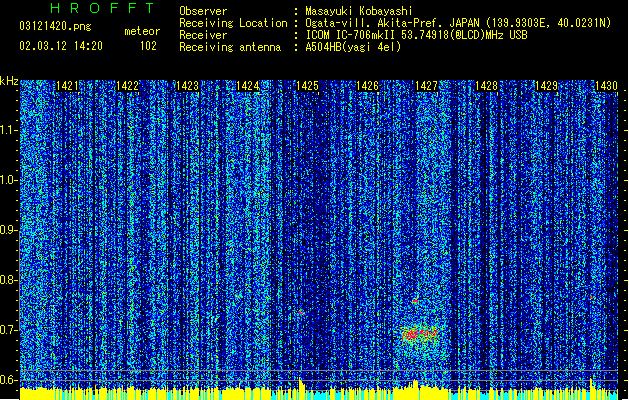Screen dimensions: 629x400
Task: Click the Ogata-vill. Akita-Pref. JAPAN location text
Action: (x=458, y=23)
